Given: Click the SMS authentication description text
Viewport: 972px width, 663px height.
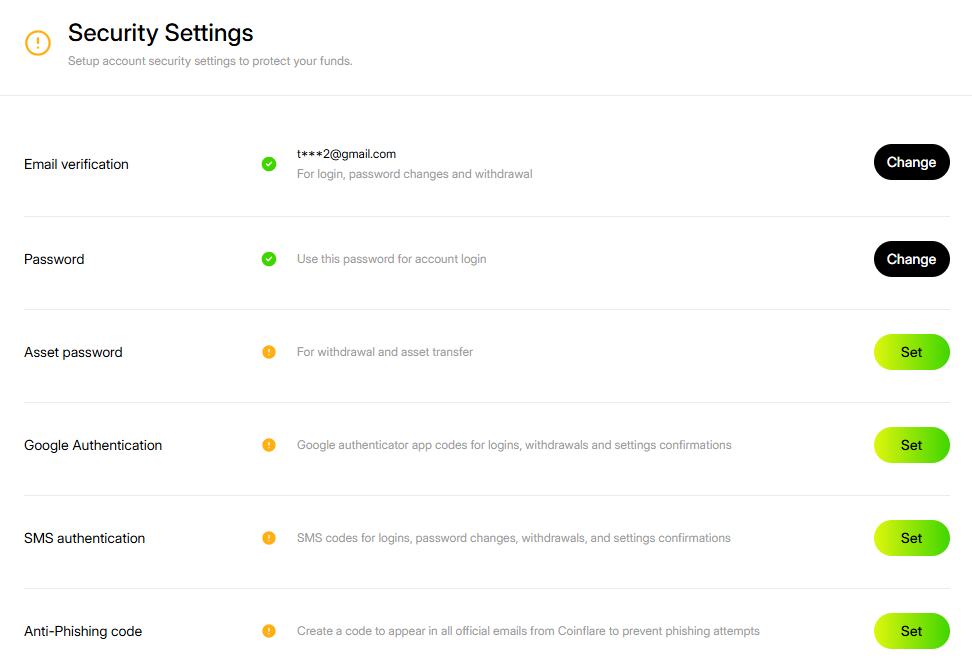Looking at the screenshot, I should [513, 538].
